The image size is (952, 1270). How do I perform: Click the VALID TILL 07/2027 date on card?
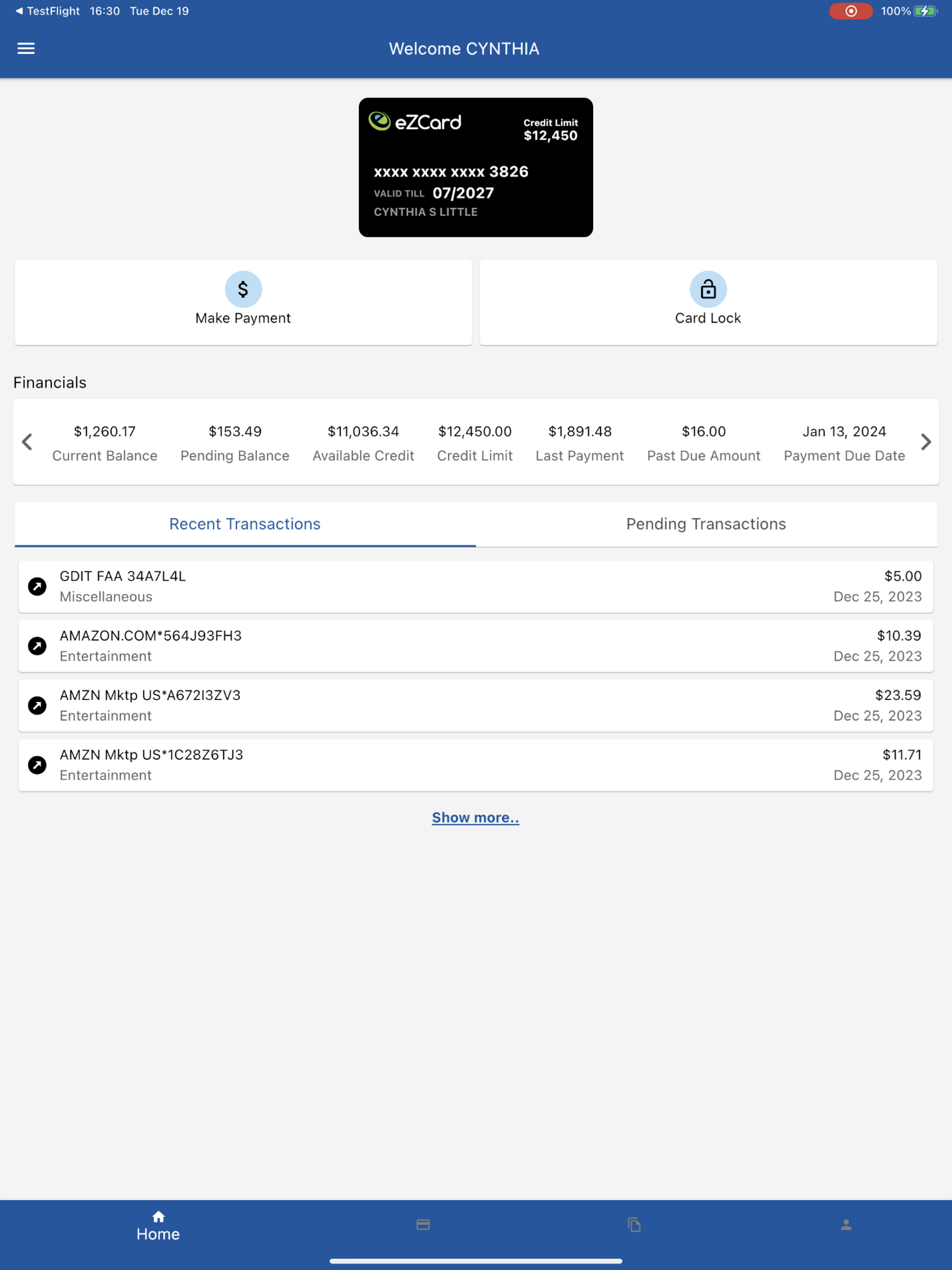[x=434, y=193]
